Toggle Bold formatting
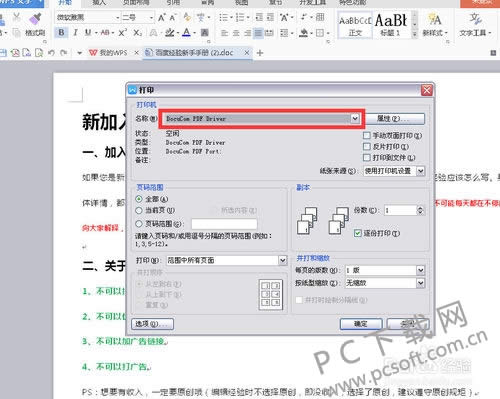500x399 pixels. (x=61, y=33)
